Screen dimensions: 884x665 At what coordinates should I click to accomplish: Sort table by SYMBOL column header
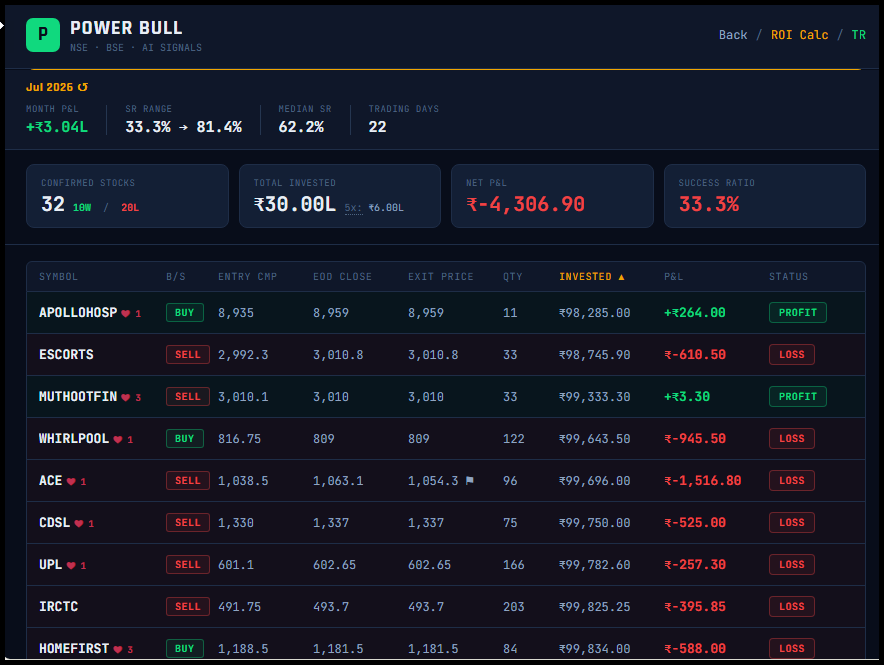59,277
